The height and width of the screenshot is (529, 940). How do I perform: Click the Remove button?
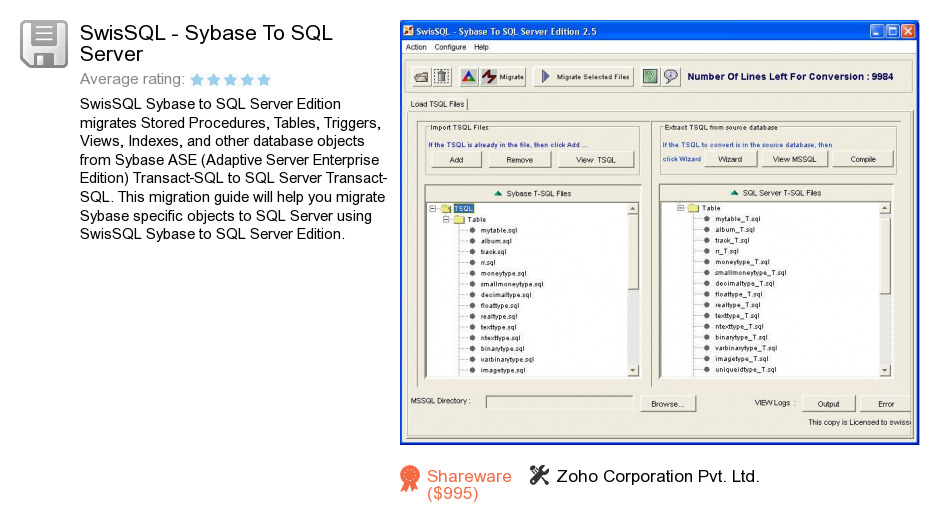[x=519, y=160]
